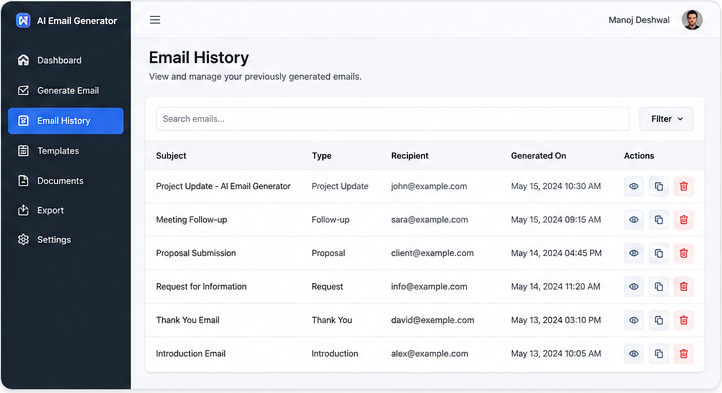Click the date May 14, 2024 11:20 AM
This screenshot has height=393, width=722.
[555, 287]
